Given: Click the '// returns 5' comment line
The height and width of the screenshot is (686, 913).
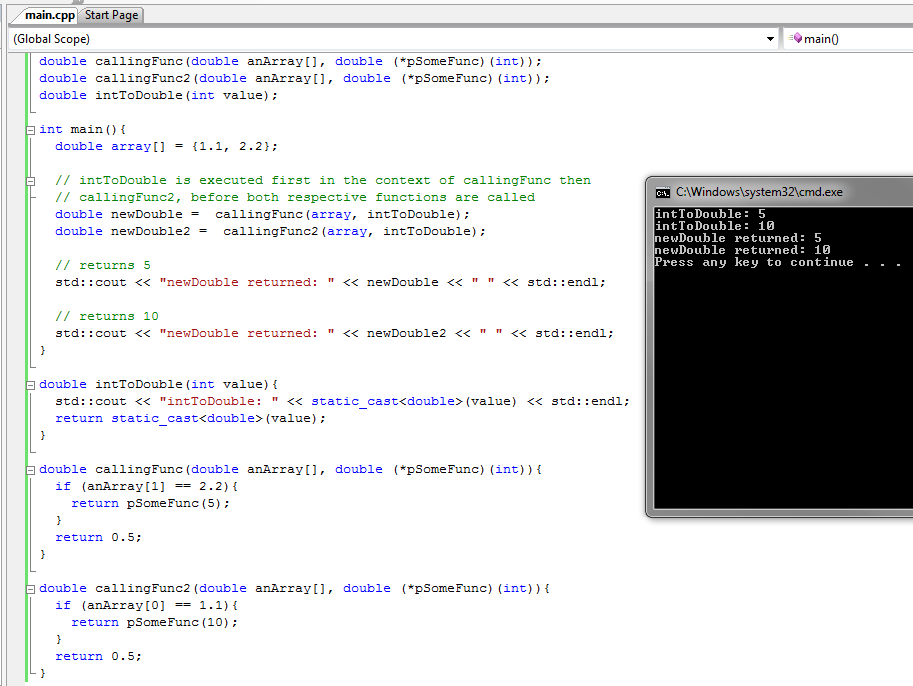Looking at the screenshot, I should pos(102,266).
